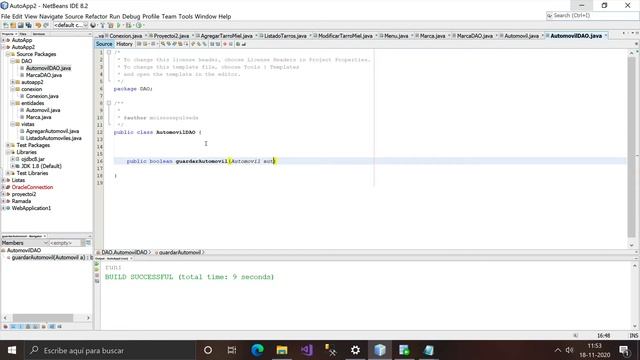Expand the AutoApp project node
This screenshot has height=360, width=640.
click(x=3, y=40)
